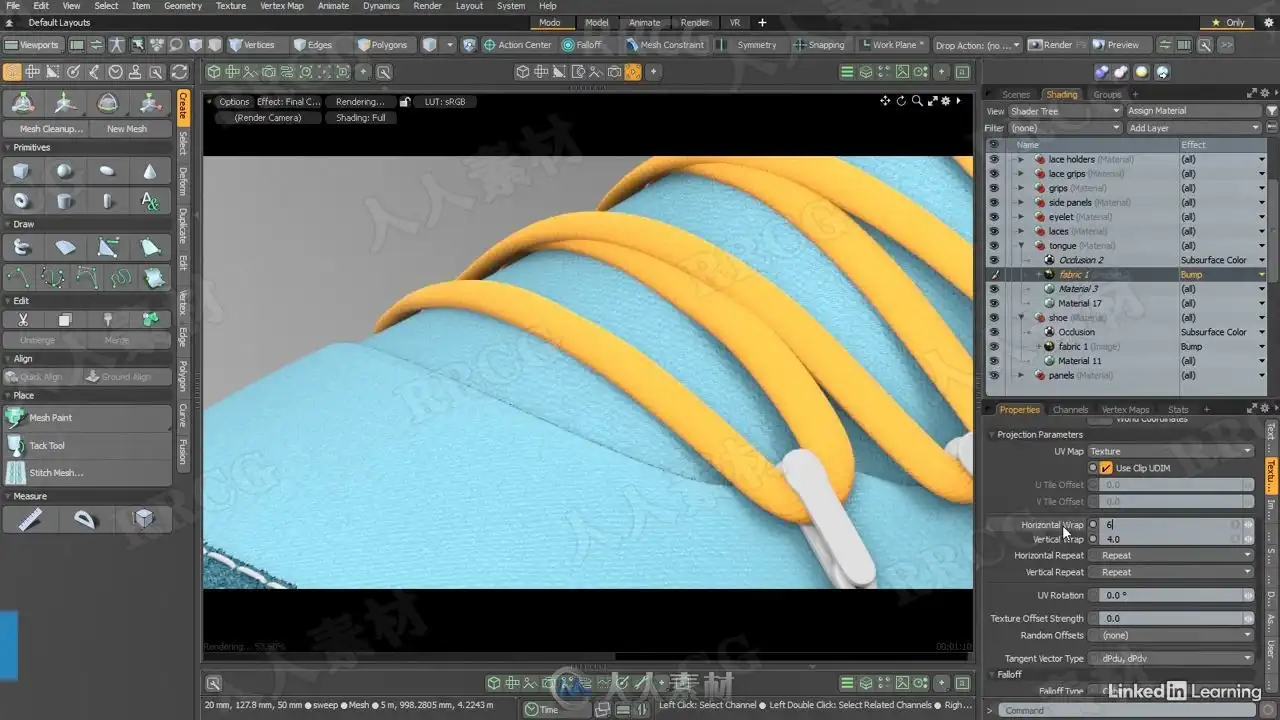Open the UV Map Texture dropdown
The width and height of the screenshot is (1280, 720).
[x=1170, y=452]
